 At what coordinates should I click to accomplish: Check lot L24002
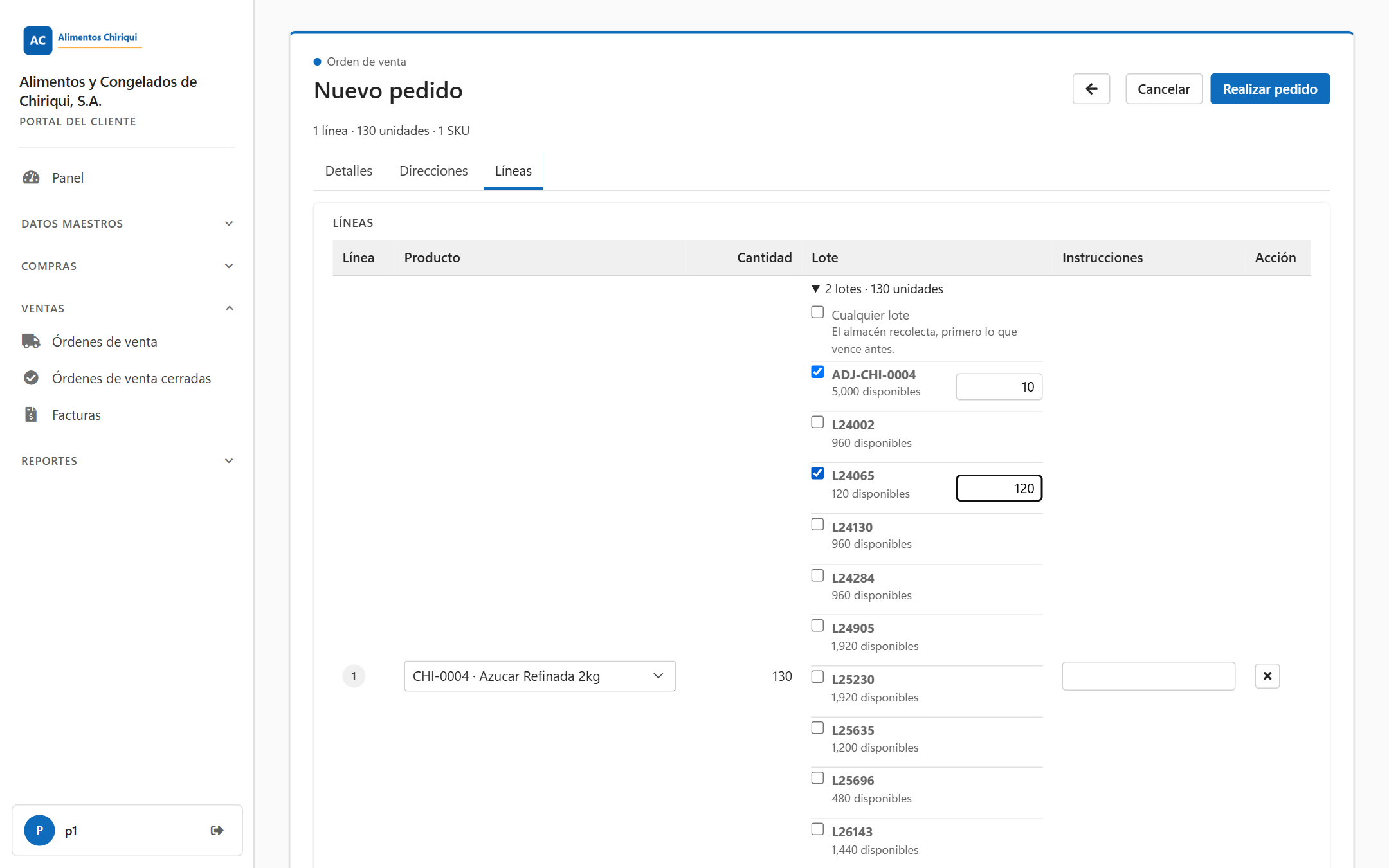[817, 422]
